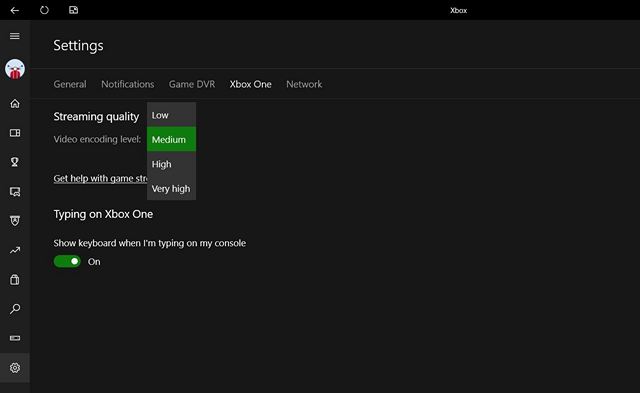Click the Typing on Xbox One heading

pyautogui.click(x=103, y=214)
